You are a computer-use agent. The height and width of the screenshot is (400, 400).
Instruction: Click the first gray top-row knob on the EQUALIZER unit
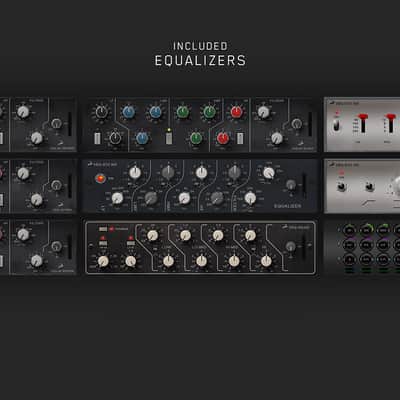(x=168, y=172)
